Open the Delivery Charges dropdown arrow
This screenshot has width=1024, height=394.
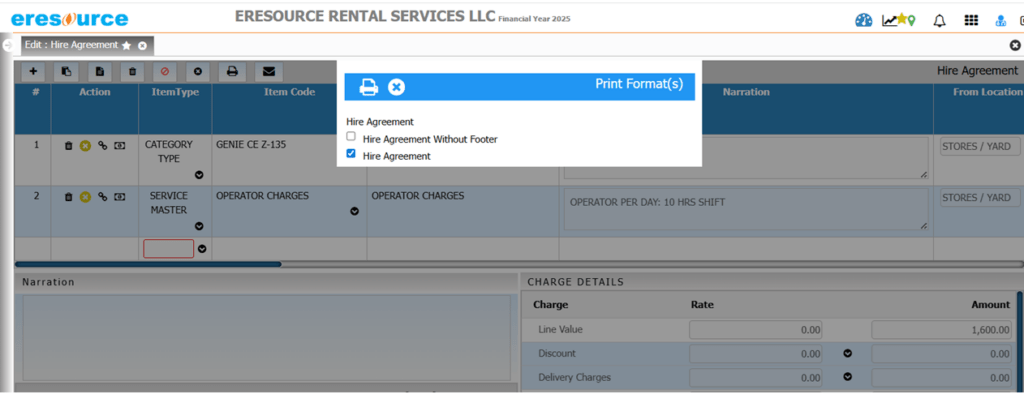point(848,377)
